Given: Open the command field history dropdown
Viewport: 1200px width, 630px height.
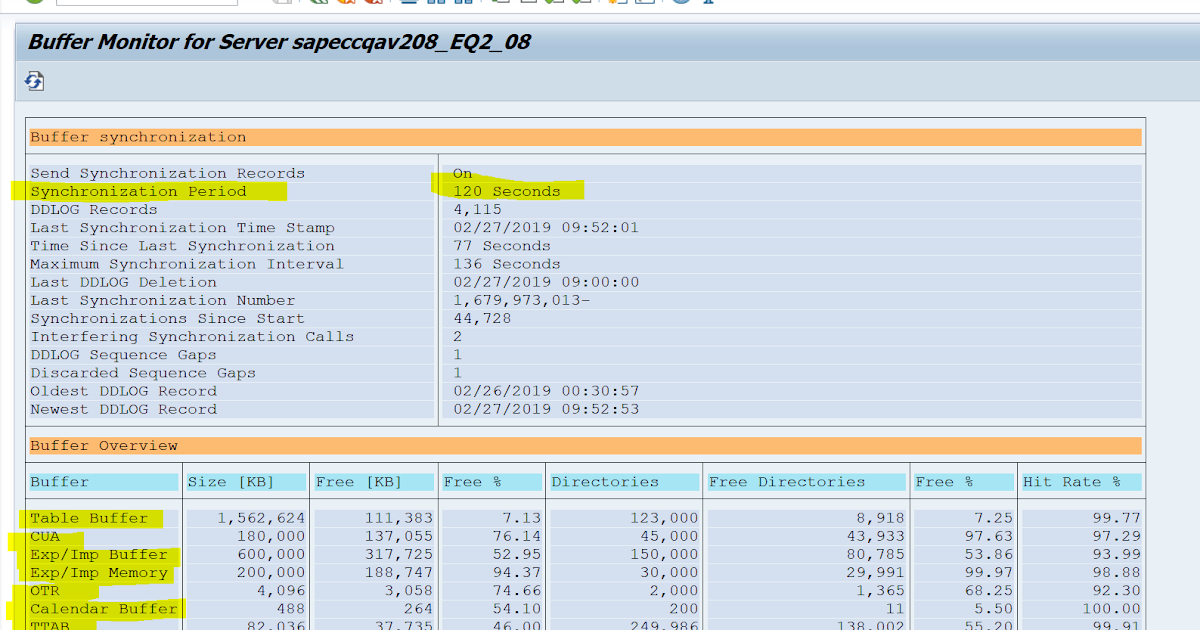Looking at the screenshot, I should pos(232,4).
